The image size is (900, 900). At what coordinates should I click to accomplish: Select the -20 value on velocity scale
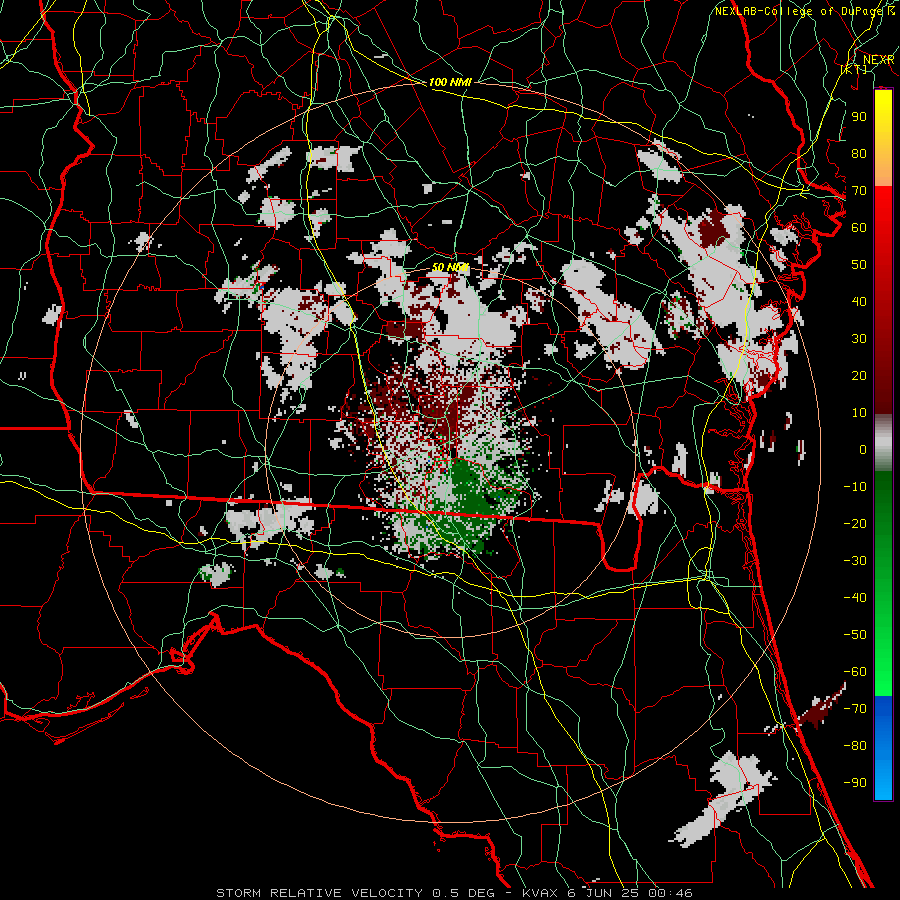coord(855,523)
